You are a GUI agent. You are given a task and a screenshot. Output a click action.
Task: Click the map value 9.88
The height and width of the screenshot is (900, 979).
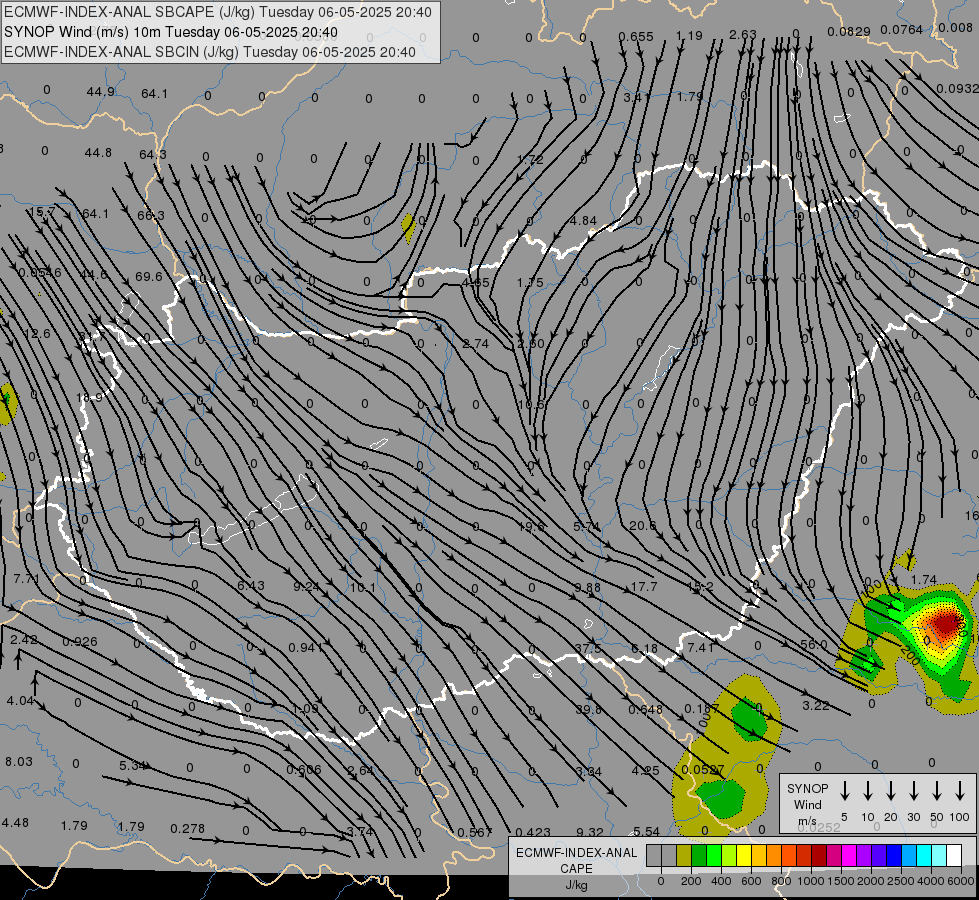(x=588, y=587)
